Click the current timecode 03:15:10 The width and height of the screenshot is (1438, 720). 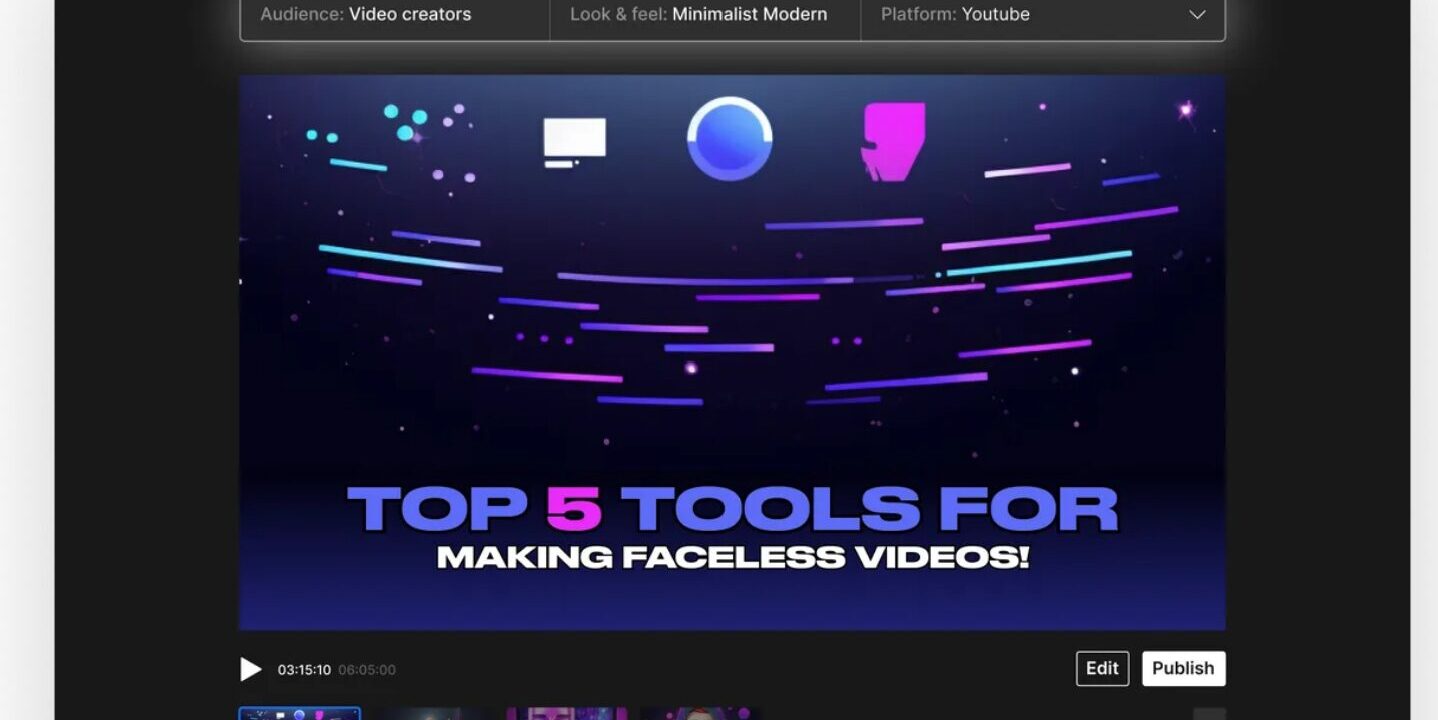[304, 670]
